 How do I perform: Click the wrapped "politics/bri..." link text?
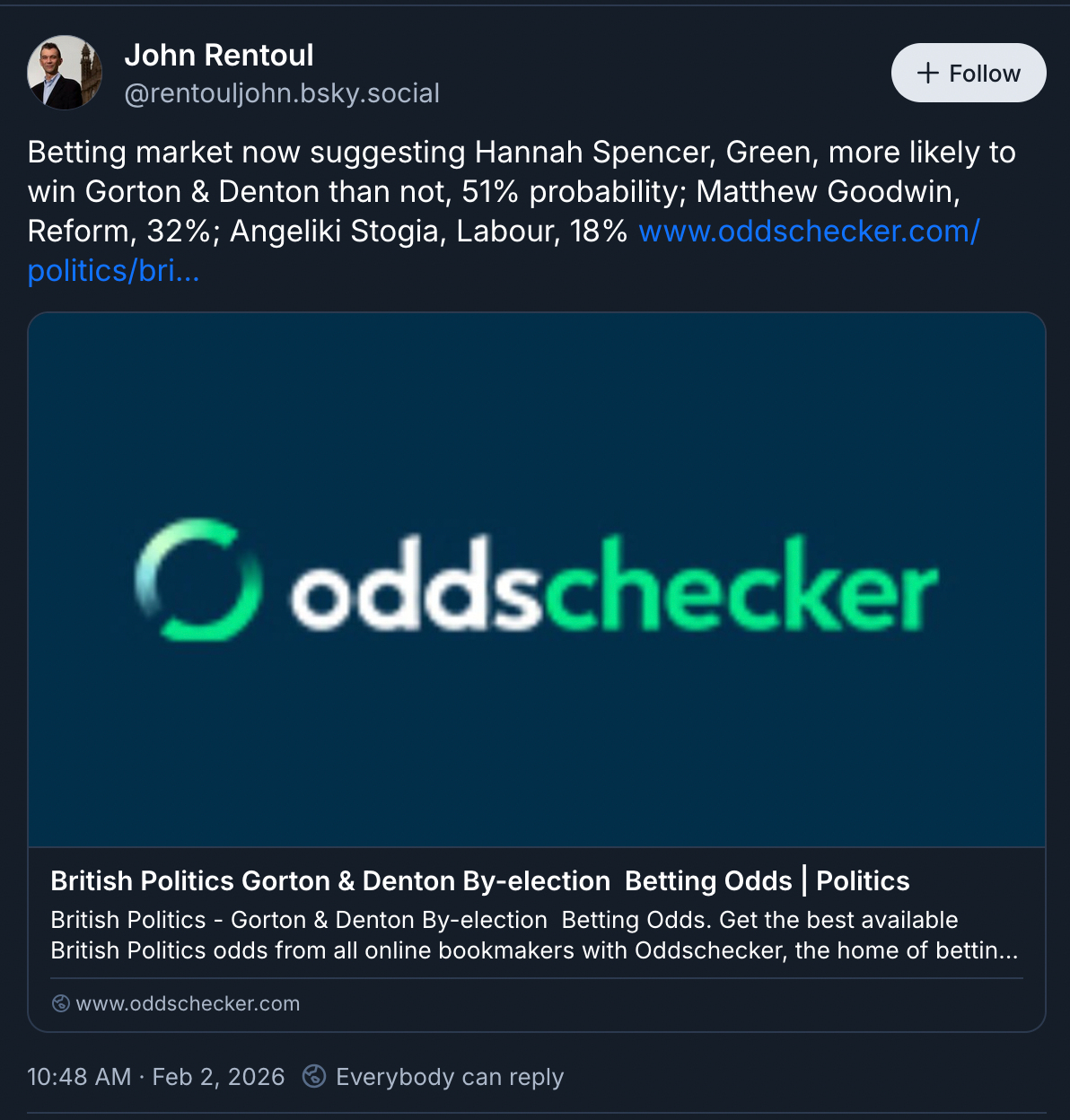(113, 271)
